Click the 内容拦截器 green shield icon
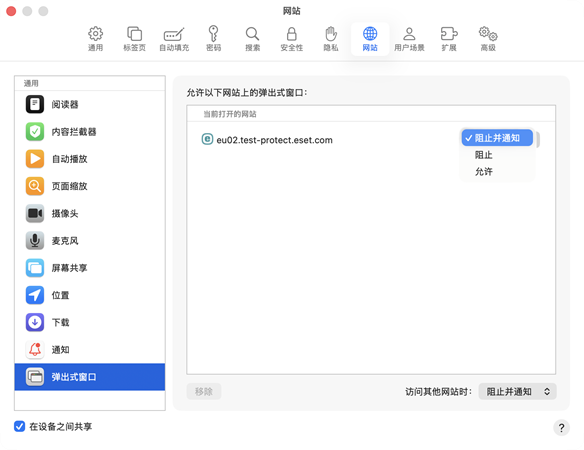This screenshot has width=584, height=450. (x=35, y=131)
